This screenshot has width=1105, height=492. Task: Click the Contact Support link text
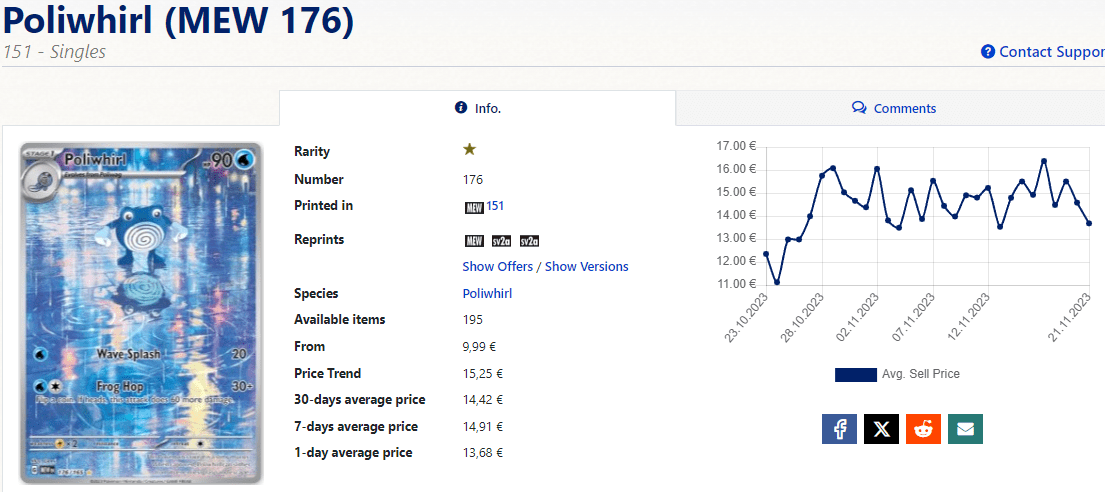[1051, 52]
